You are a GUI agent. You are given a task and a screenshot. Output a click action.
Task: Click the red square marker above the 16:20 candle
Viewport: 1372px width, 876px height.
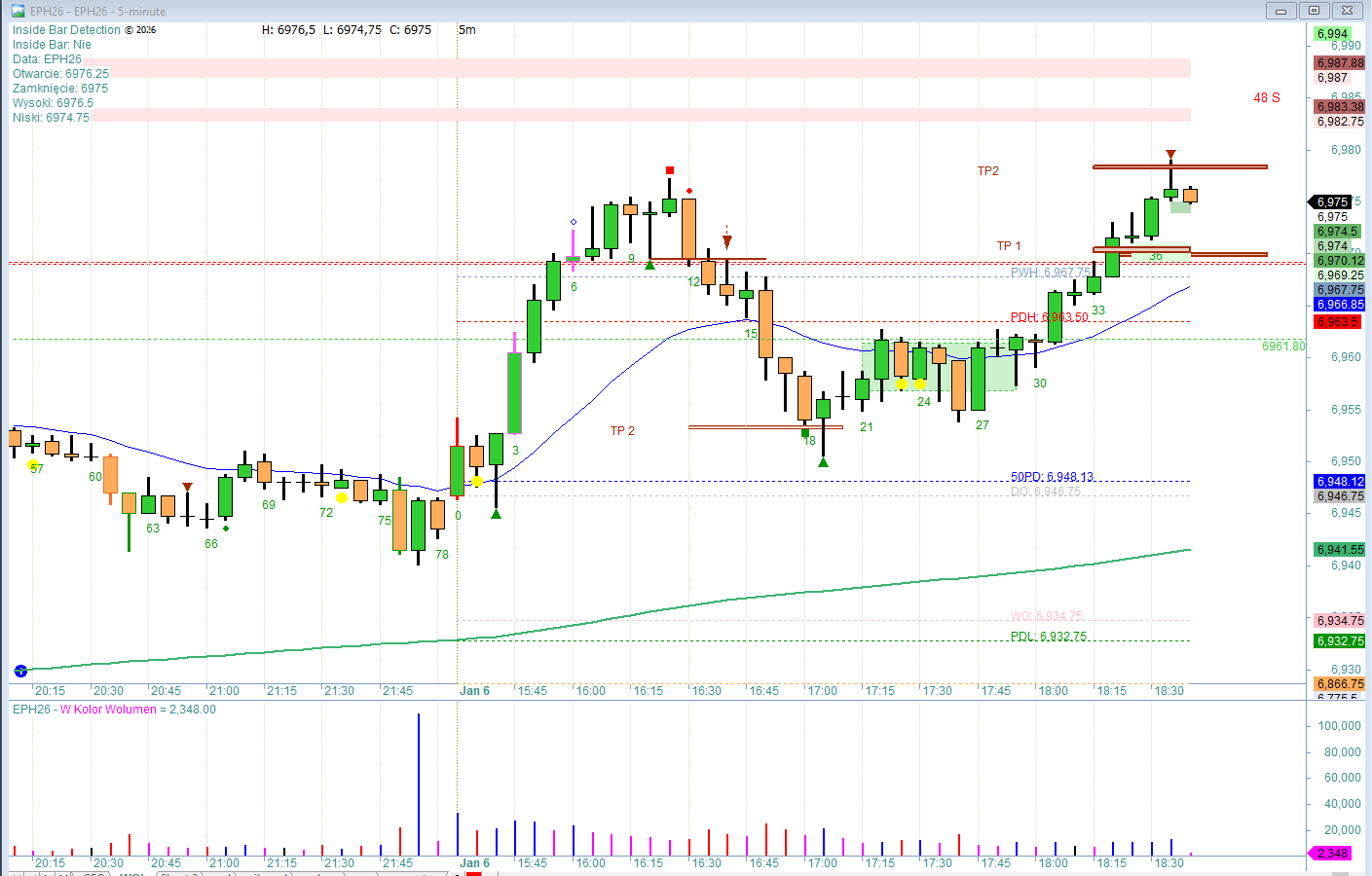670,170
